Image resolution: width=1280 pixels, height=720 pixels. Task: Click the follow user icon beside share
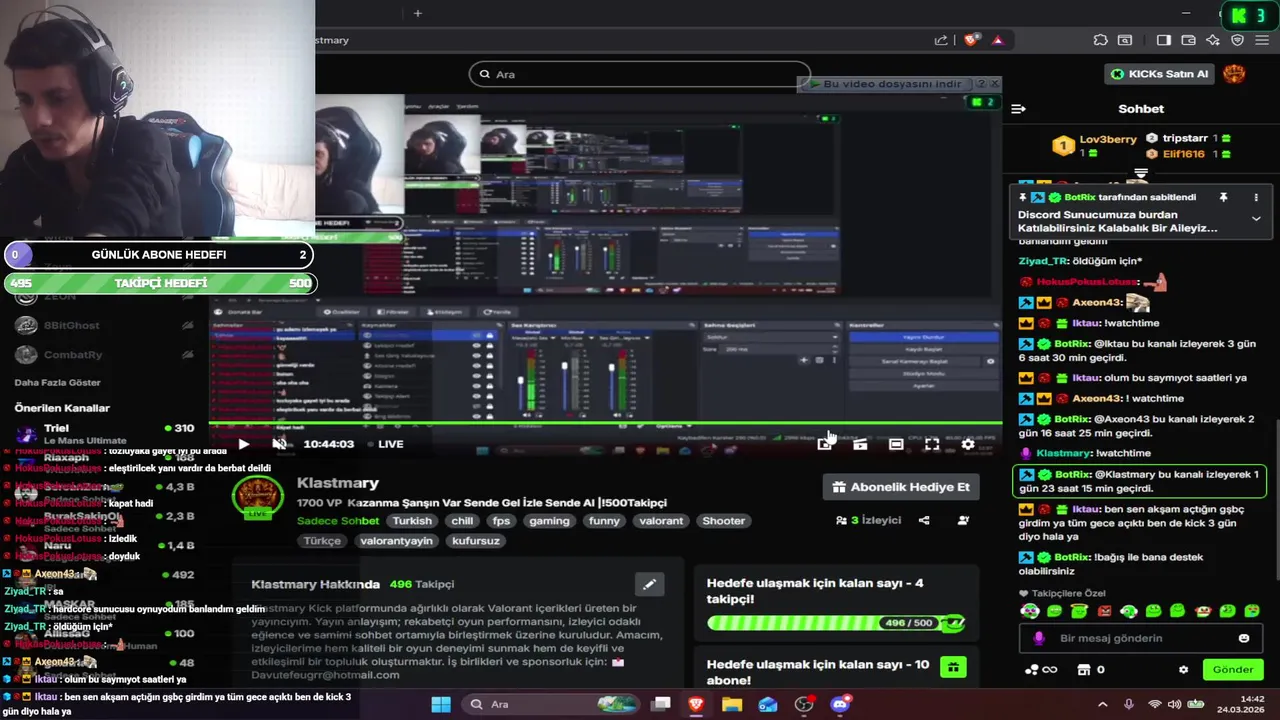(963, 520)
